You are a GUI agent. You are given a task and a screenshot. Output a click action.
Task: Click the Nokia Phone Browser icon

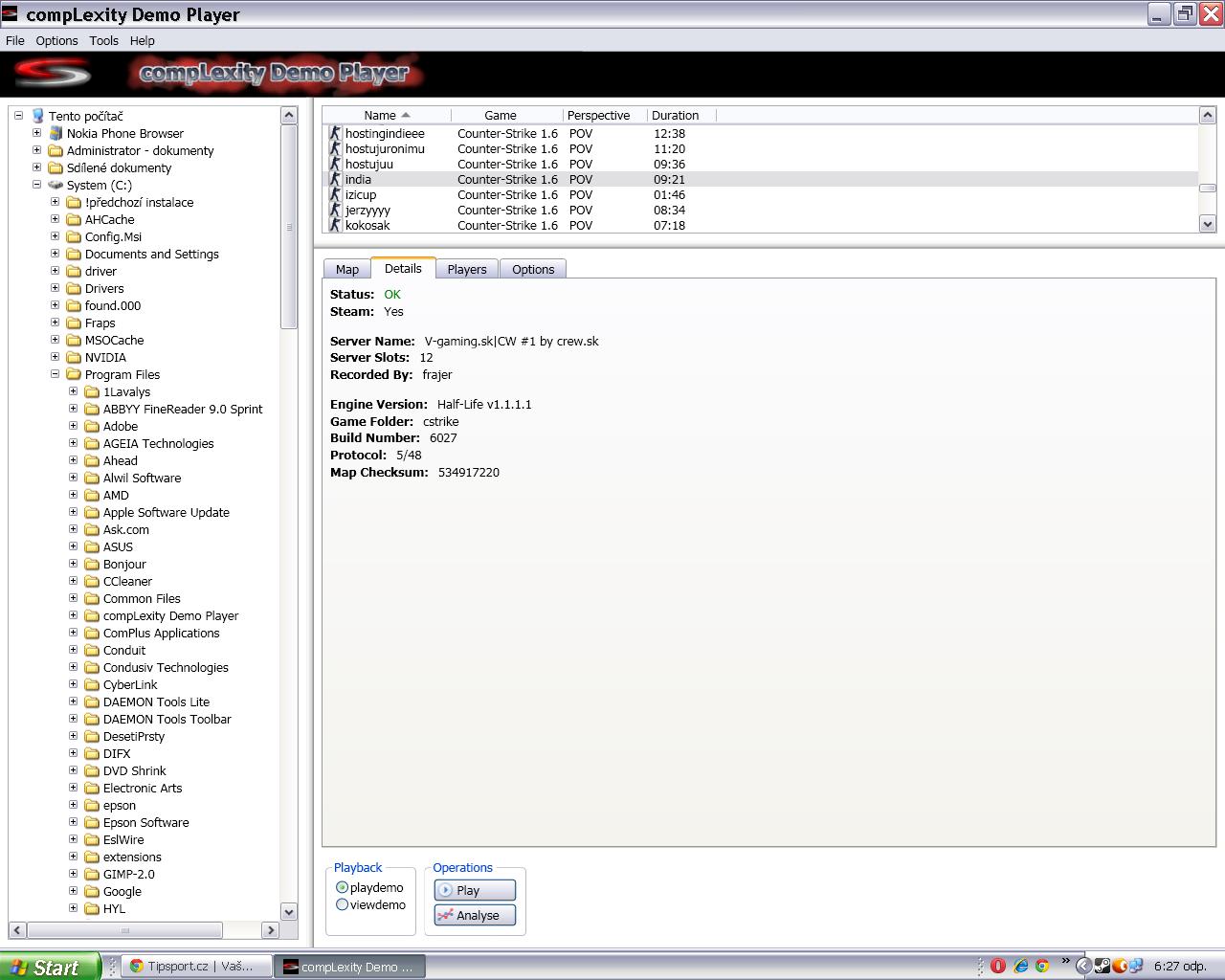pyautogui.click(x=56, y=133)
